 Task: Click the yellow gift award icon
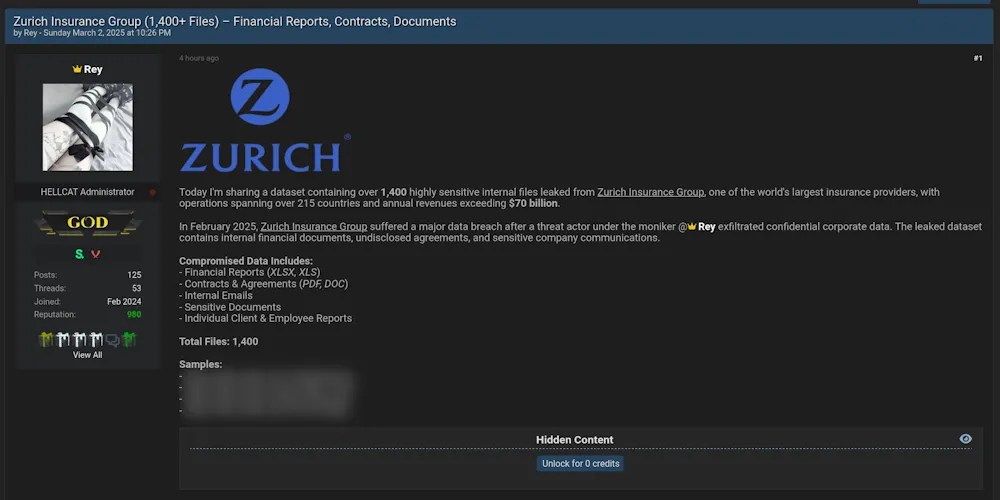click(46, 339)
